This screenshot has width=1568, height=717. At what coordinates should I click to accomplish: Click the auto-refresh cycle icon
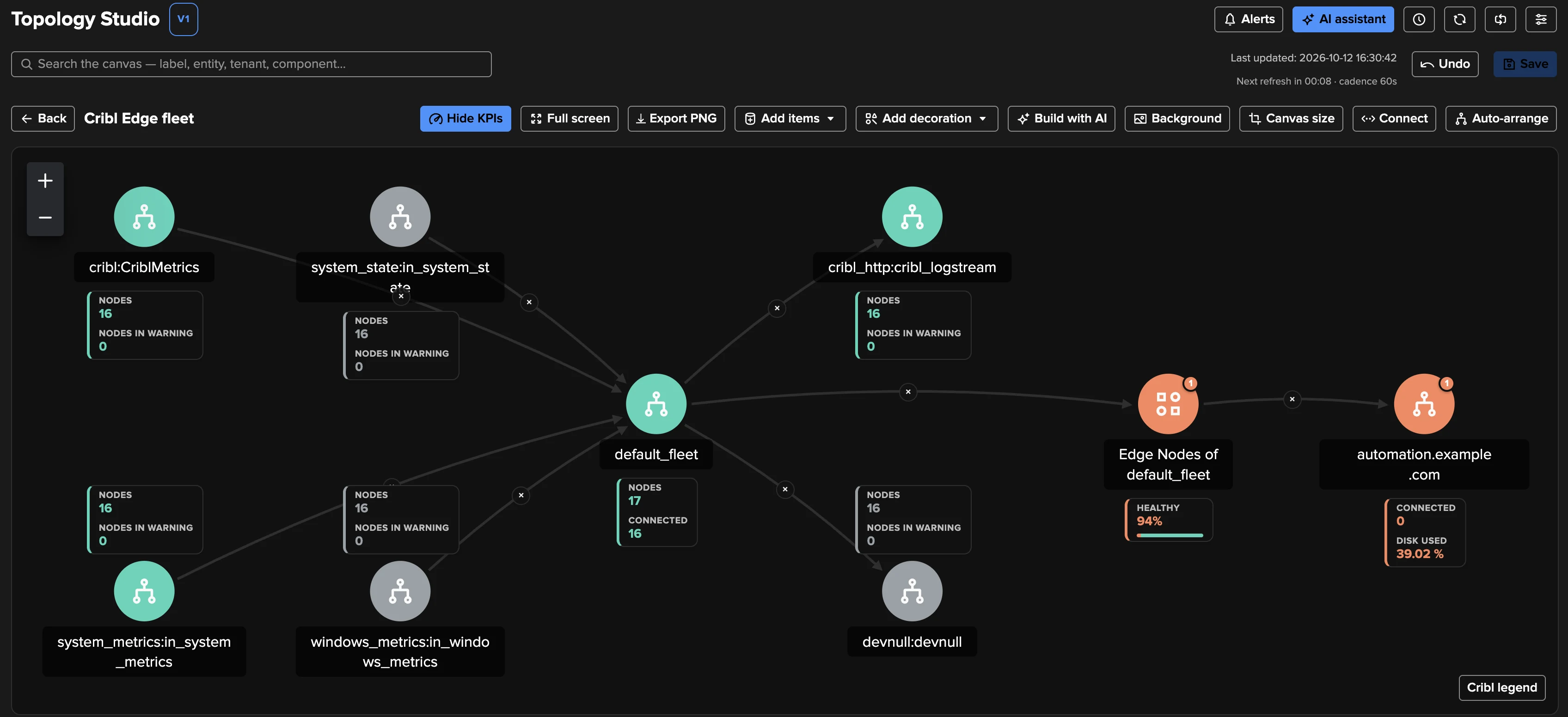(x=1501, y=19)
